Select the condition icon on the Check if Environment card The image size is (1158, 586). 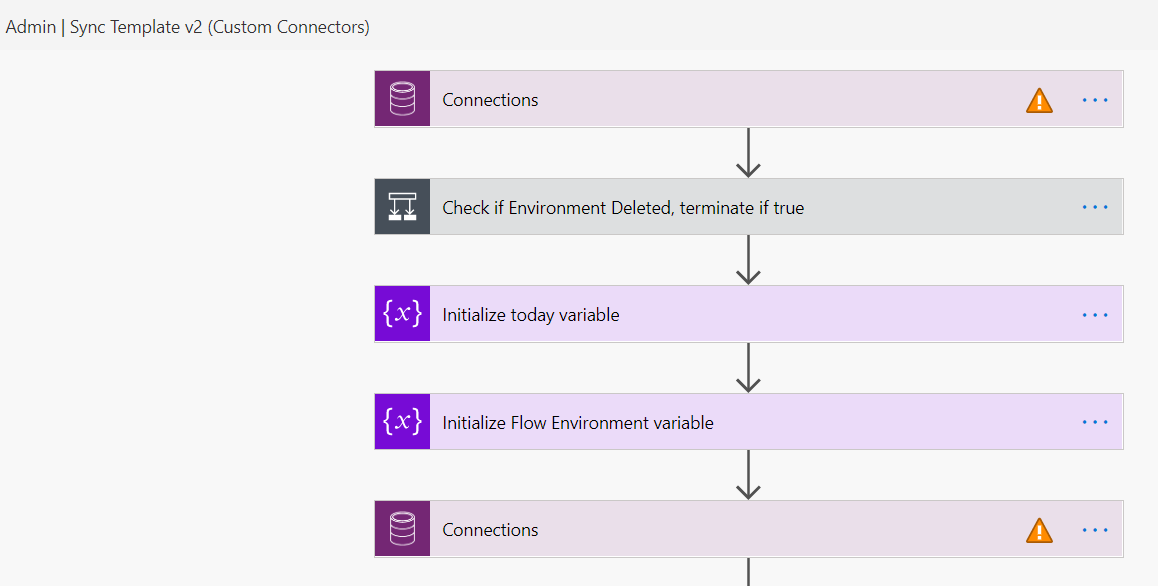pyautogui.click(x=401, y=206)
